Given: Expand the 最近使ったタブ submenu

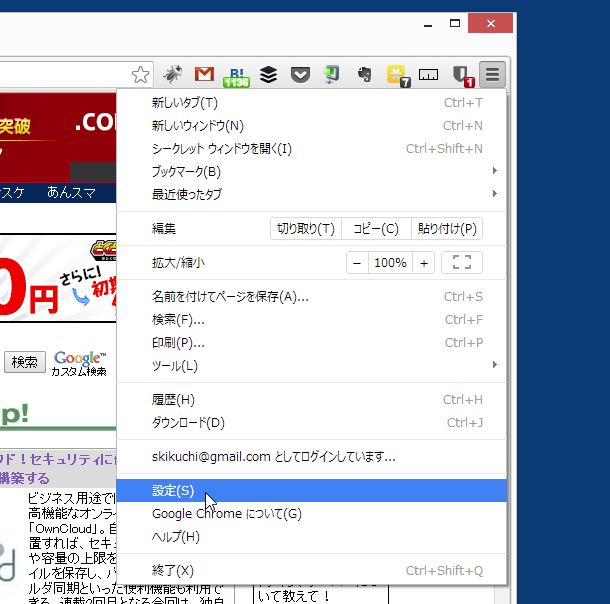Looking at the screenshot, I should point(311,194).
